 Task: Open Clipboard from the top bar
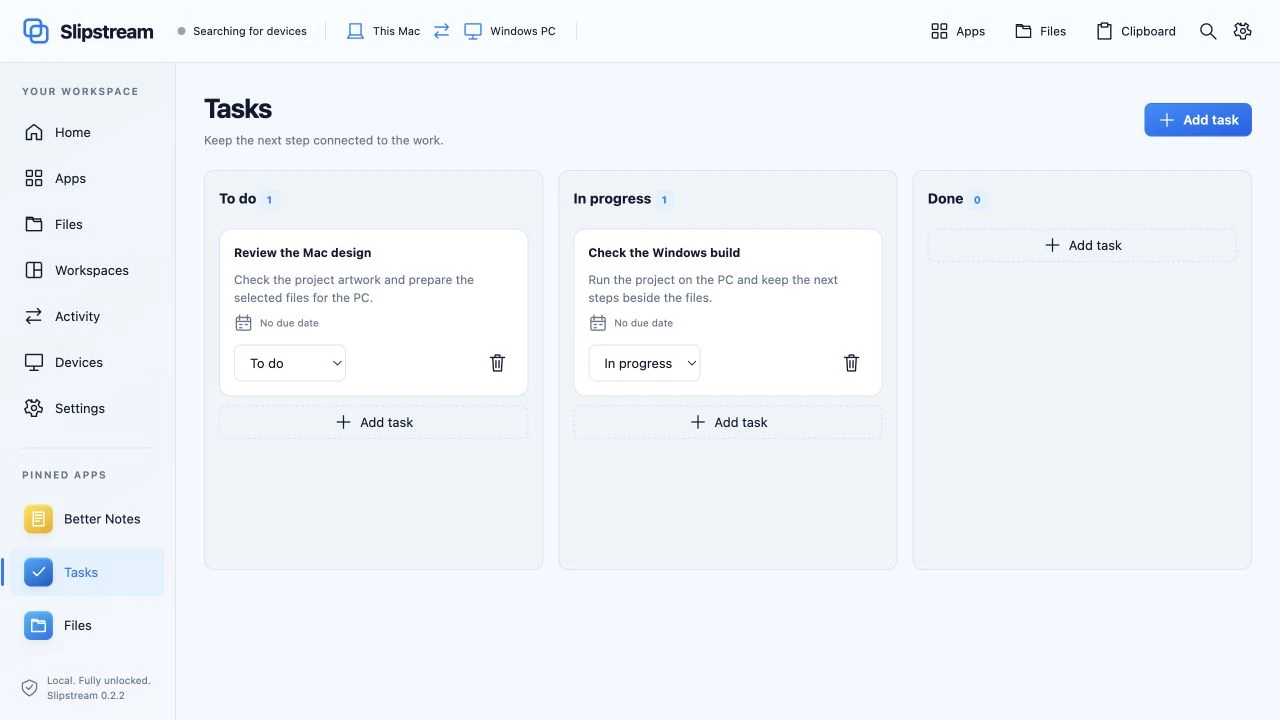point(1136,31)
